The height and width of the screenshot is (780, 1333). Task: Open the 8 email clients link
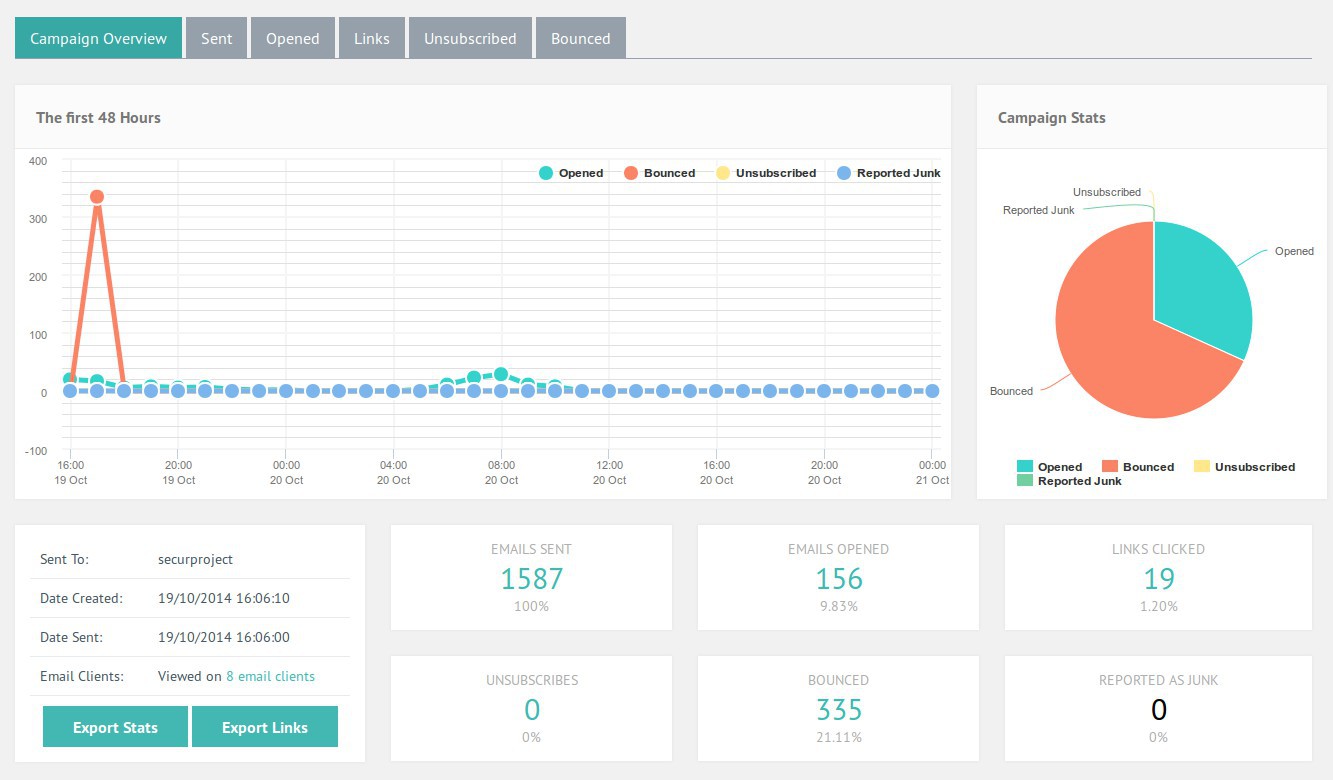(270, 676)
